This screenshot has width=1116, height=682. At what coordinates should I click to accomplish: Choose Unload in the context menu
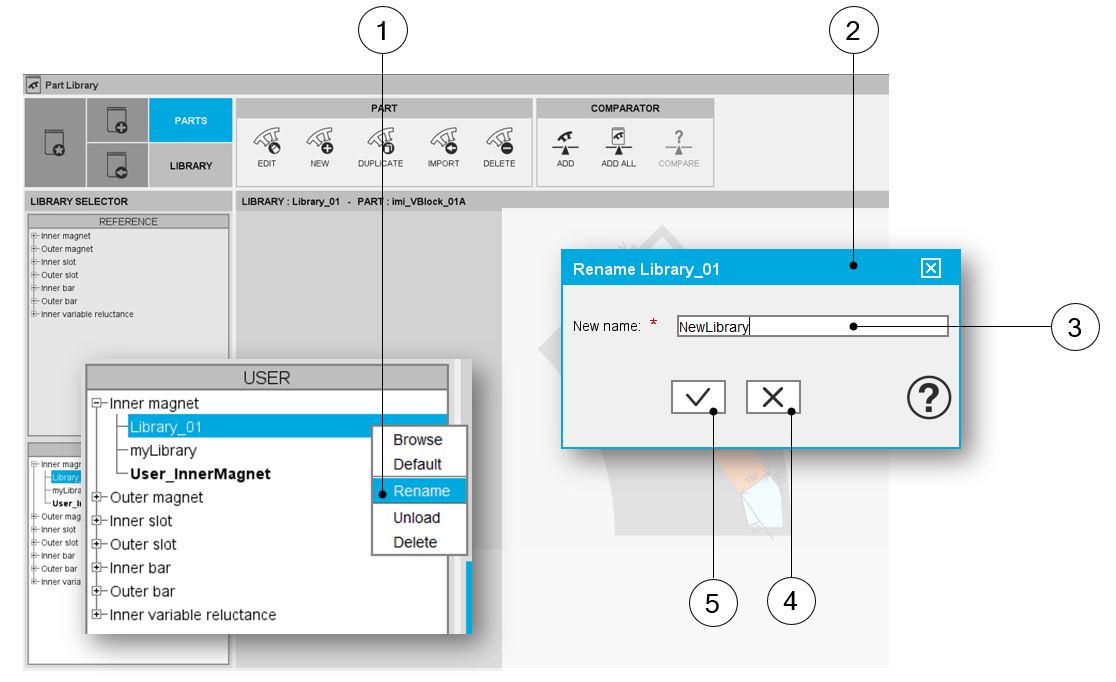tap(416, 518)
